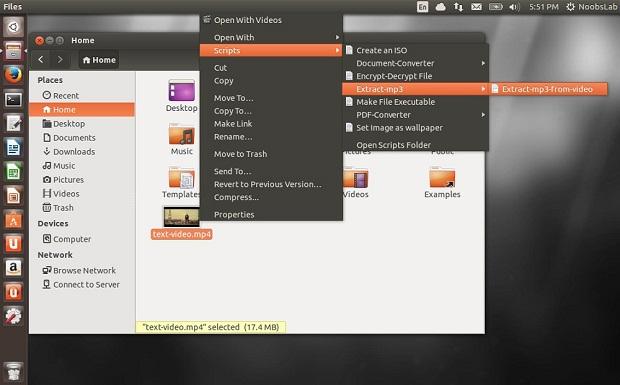Click the keyboard language En indicator
Image resolution: width=620 pixels, height=385 pixels.
[422, 7]
